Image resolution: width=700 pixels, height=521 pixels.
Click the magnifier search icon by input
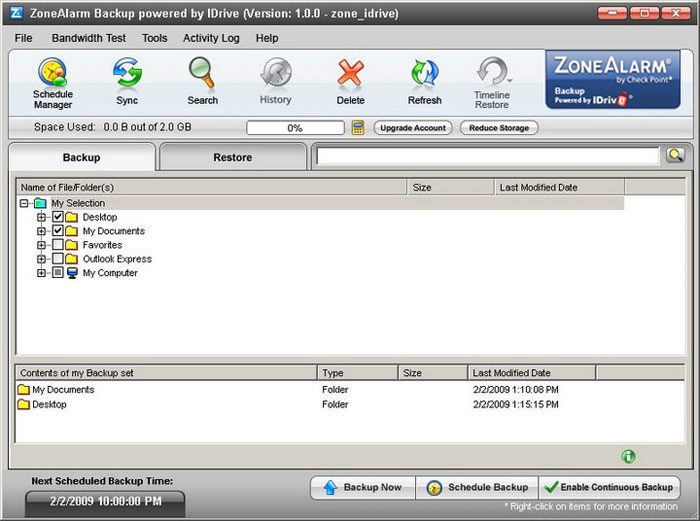675,155
